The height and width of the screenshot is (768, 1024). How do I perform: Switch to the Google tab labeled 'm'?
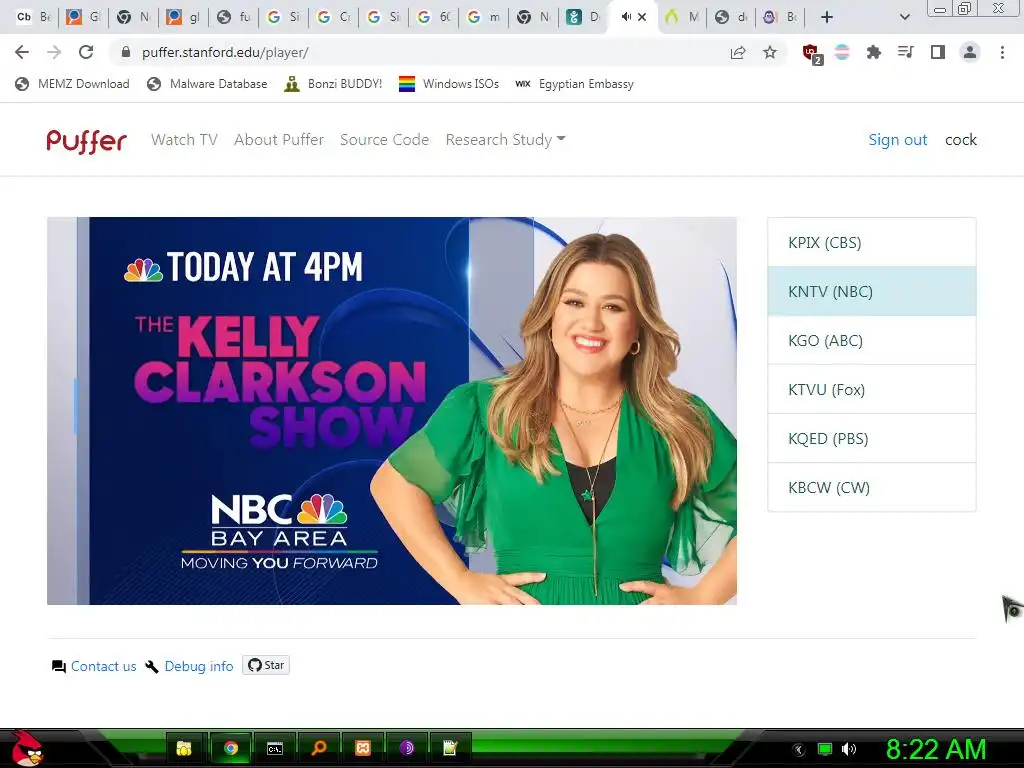coord(484,17)
